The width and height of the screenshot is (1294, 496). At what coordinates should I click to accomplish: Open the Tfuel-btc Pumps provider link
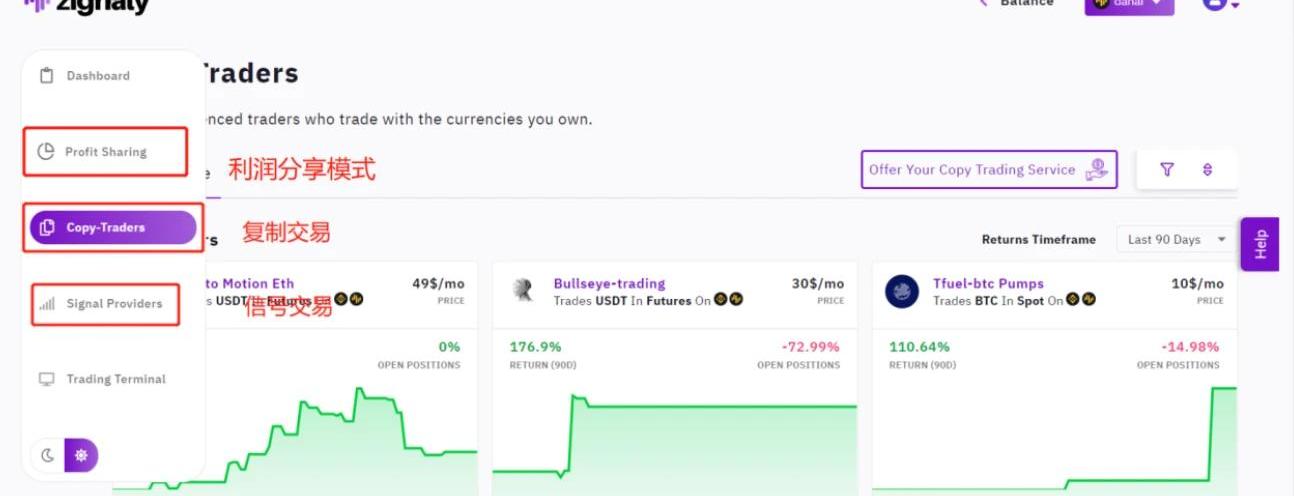click(987, 284)
